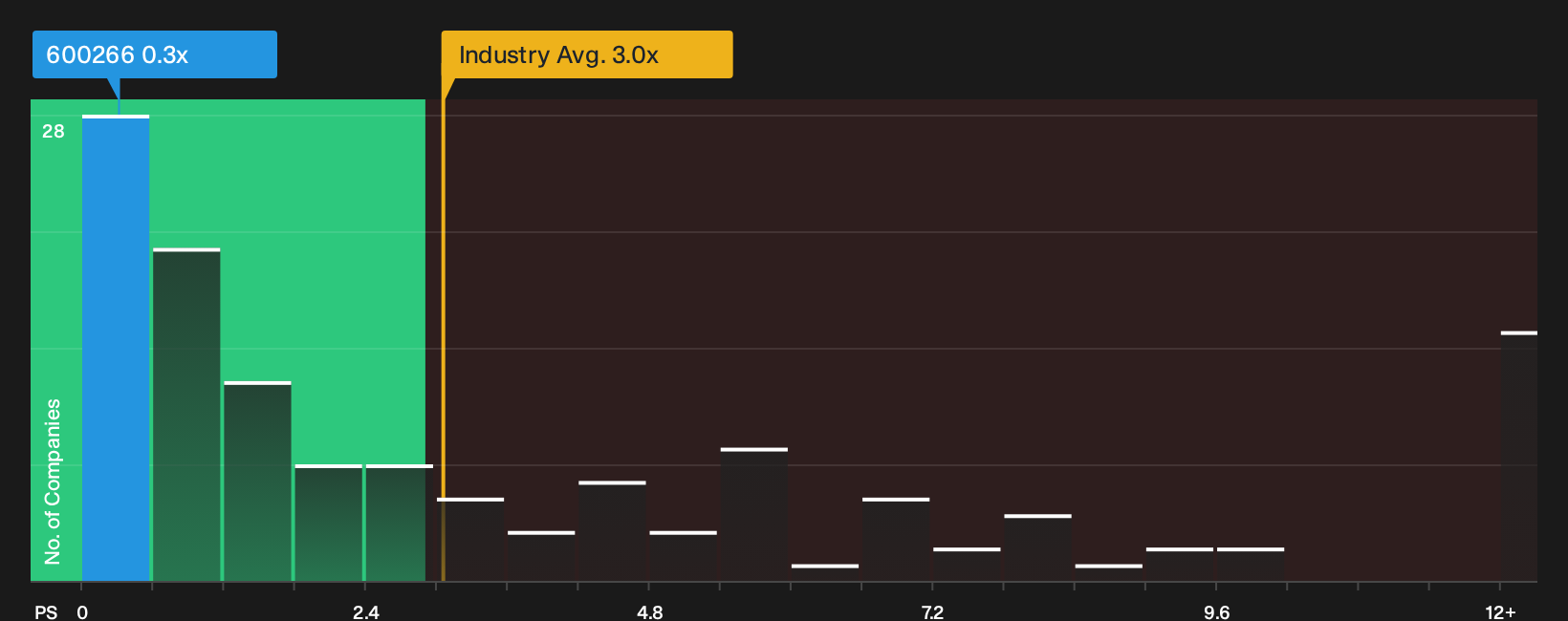Click the 4.8 x-axis tick label
1568x621 pixels.
[650, 612]
